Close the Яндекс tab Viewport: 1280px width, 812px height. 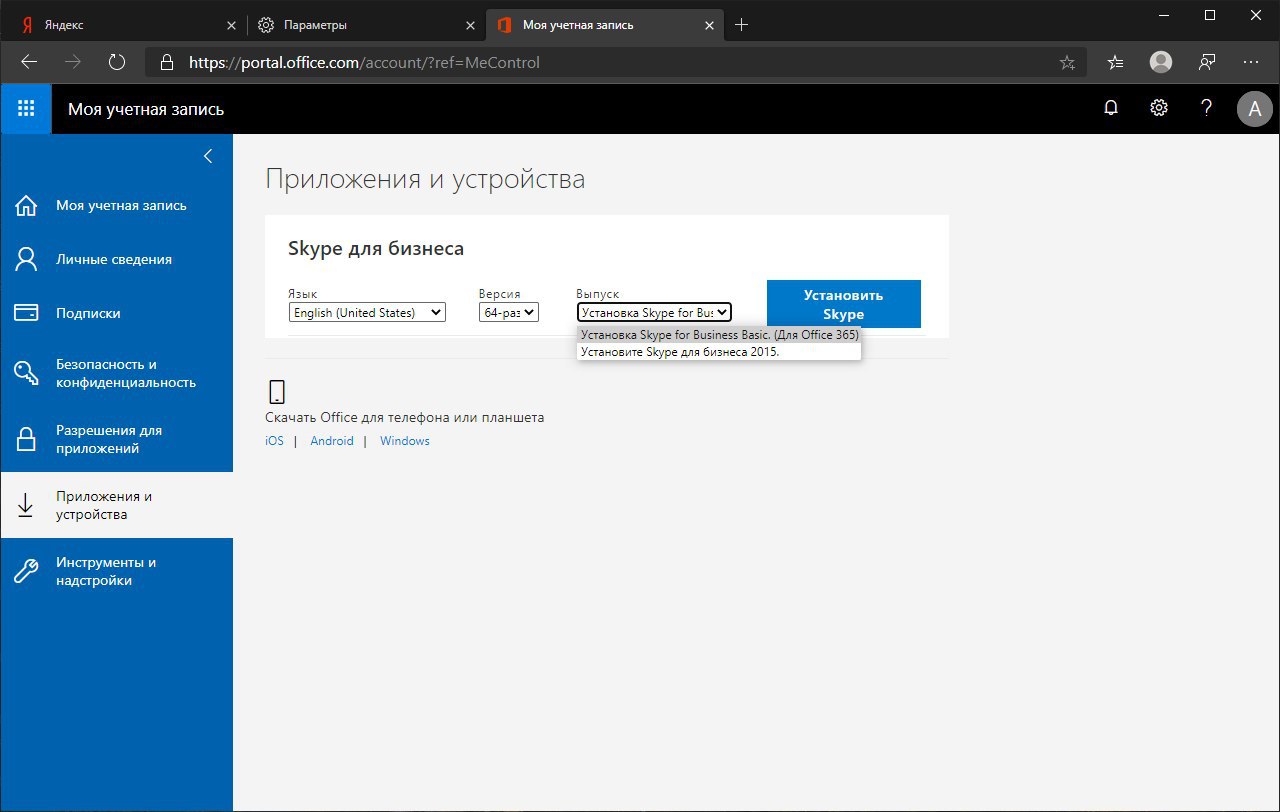coord(231,25)
